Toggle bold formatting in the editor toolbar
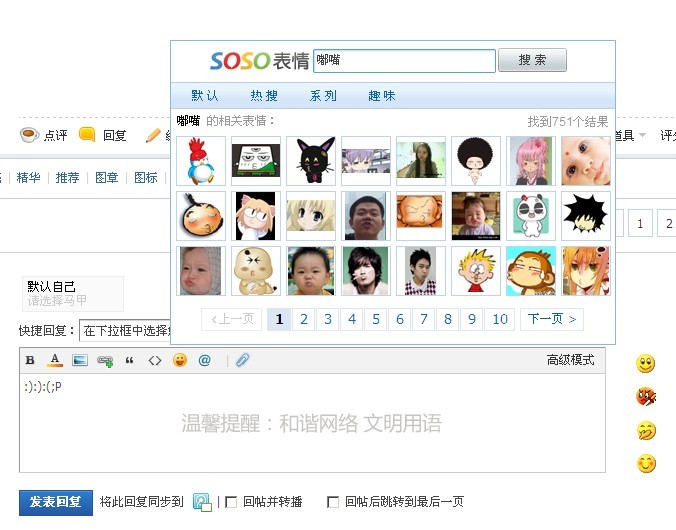Viewport: 676px width, 530px height. (x=30, y=360)
